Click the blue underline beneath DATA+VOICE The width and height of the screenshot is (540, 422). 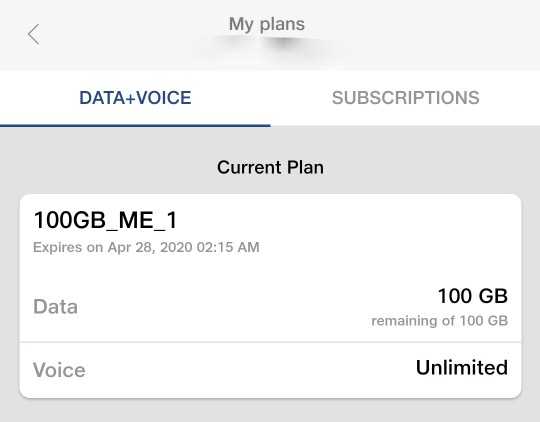[135, 126]
